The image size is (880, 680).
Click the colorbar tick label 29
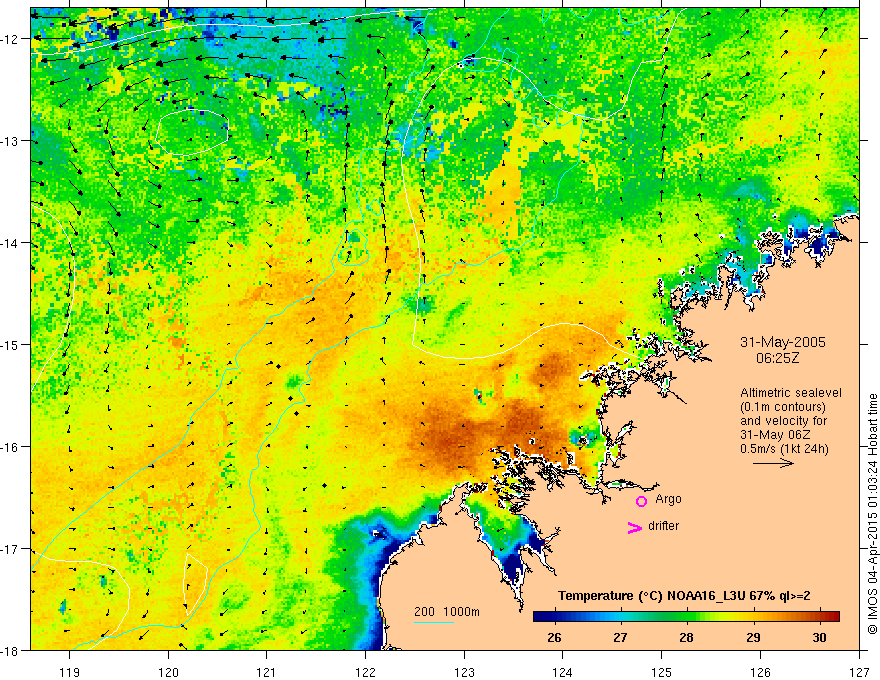(x=754, y=637)
